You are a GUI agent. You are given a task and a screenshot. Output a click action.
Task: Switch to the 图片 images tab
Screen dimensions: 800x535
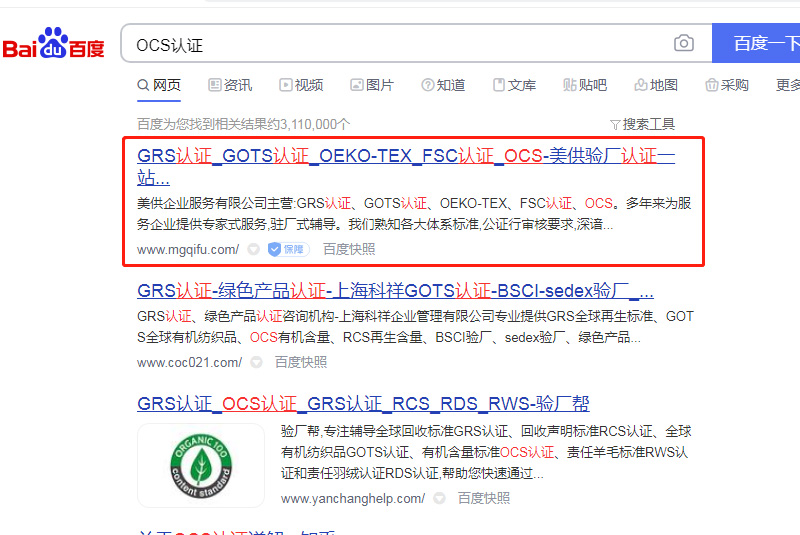[x=371, y=85]
